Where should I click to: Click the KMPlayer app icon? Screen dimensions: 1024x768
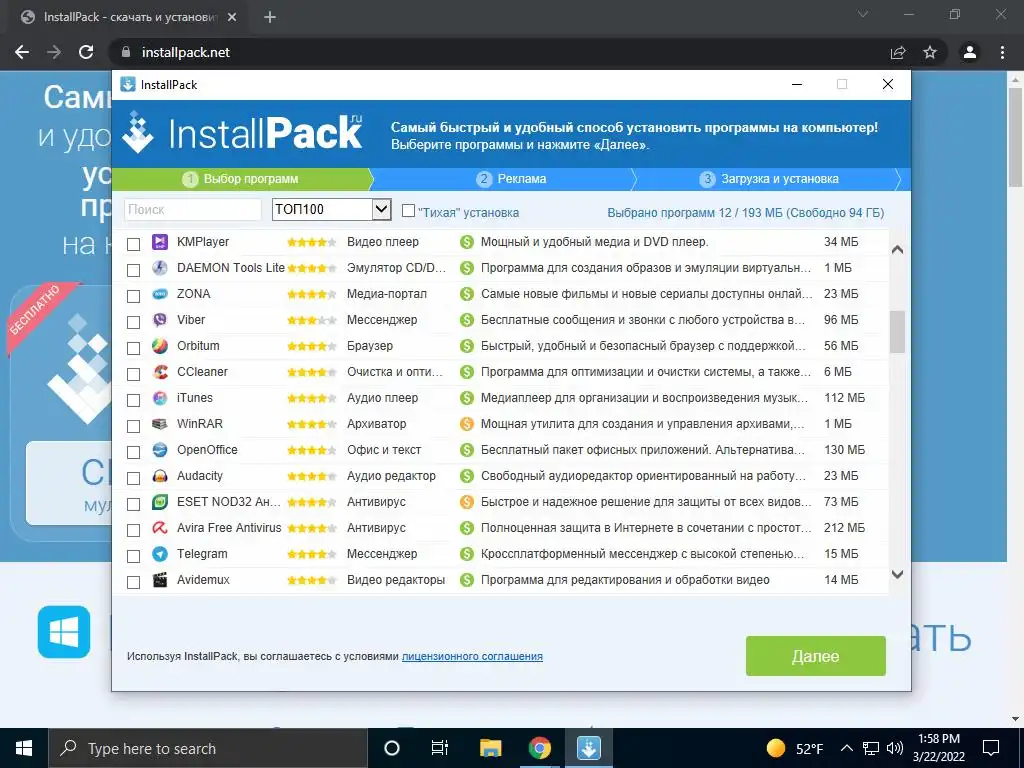[159, 242]
